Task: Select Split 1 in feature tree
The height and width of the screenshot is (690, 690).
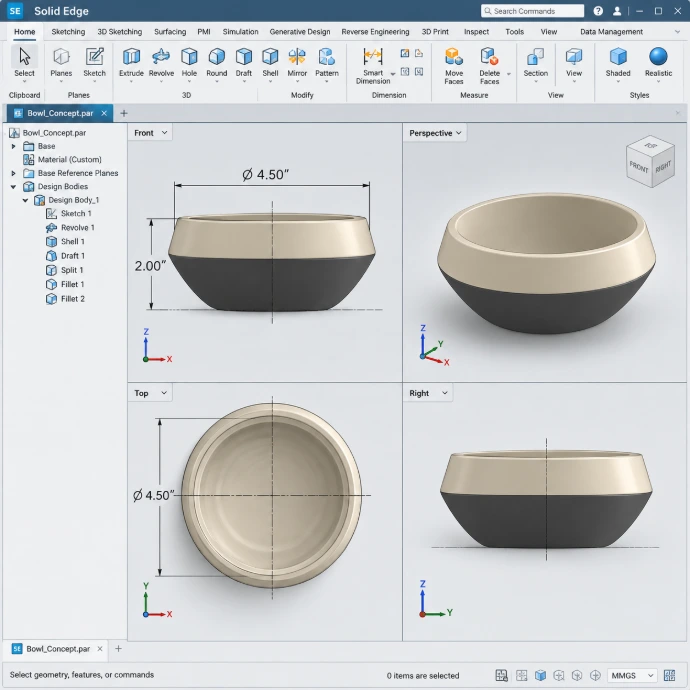Action: (65, 270)
